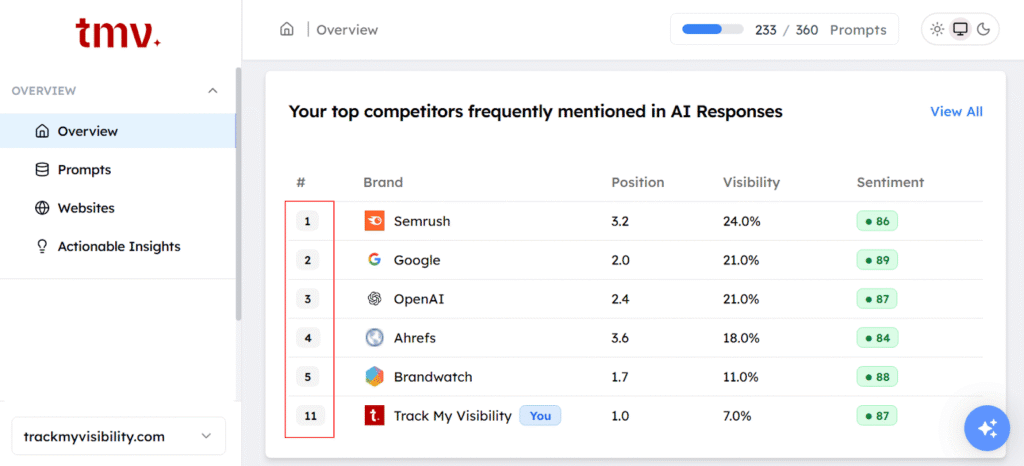The width and height of the screenshot is (1024, 466).
Task: Click the rank 4 badge
Action: pyautogui.click(x=308, y=338)
